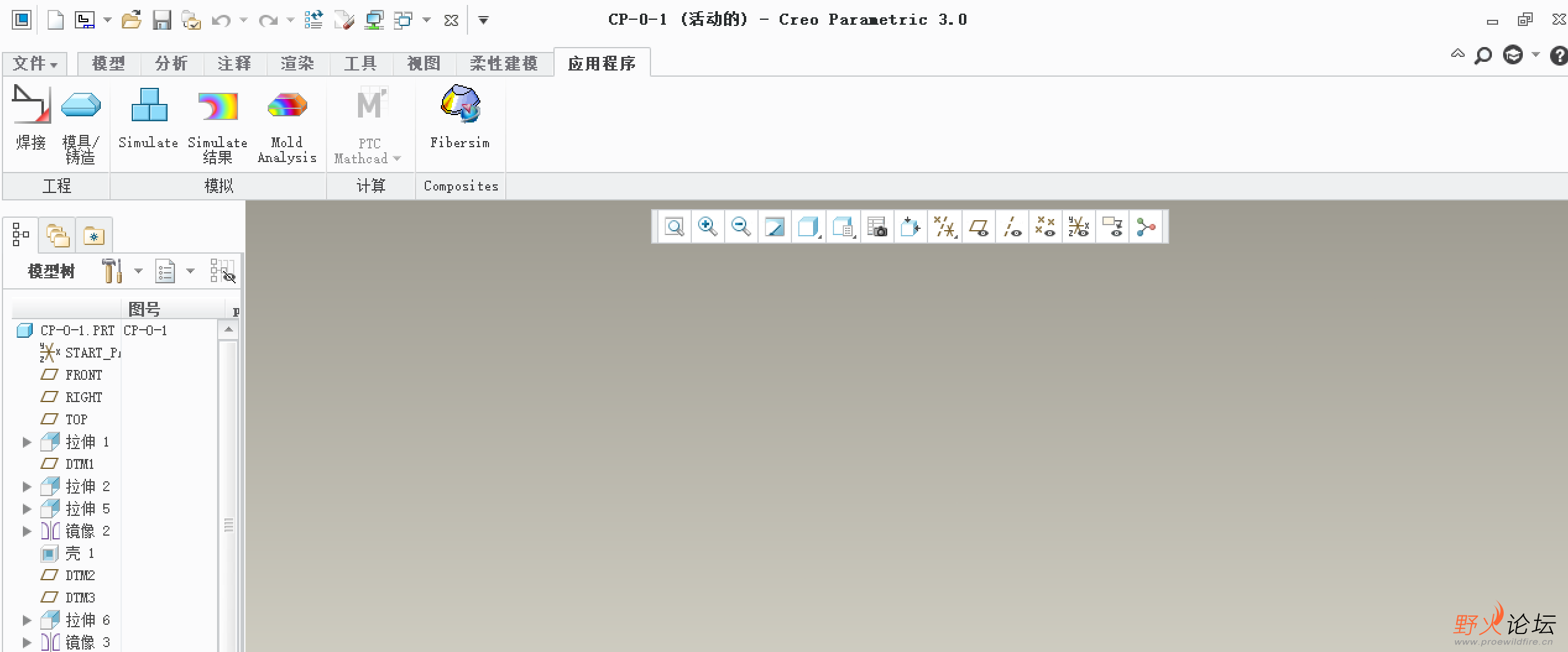Expand the 拉伸 5 feature node
The image size is (1568, 652).
point(27,509)
